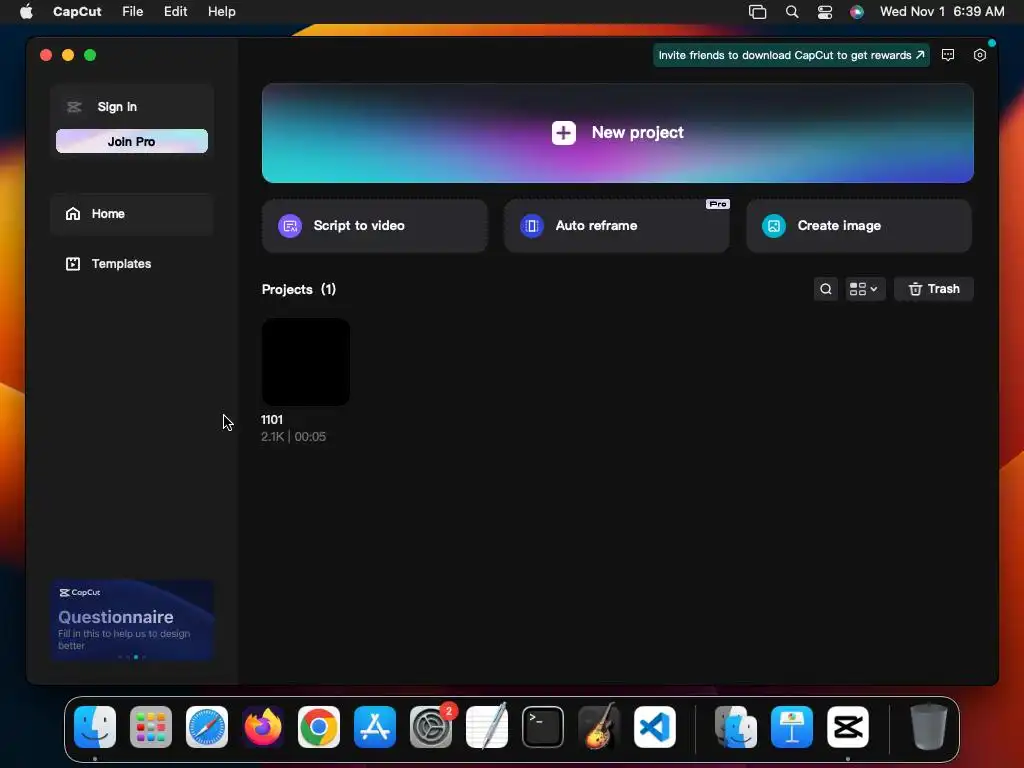Screen dimensions: 1024x768
Task: Open the grid view layout dropdown
Action: (865, 289)
